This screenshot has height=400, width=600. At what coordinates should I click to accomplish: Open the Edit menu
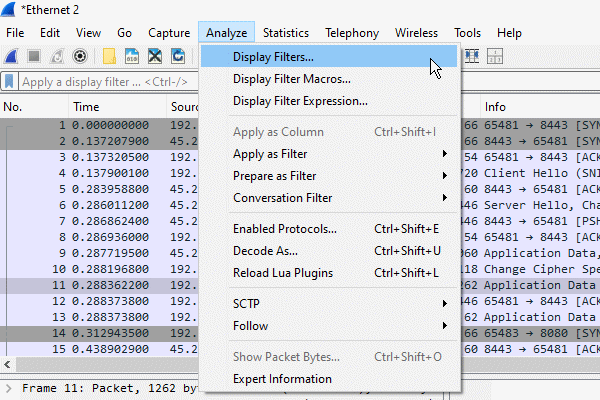(50, 33)
